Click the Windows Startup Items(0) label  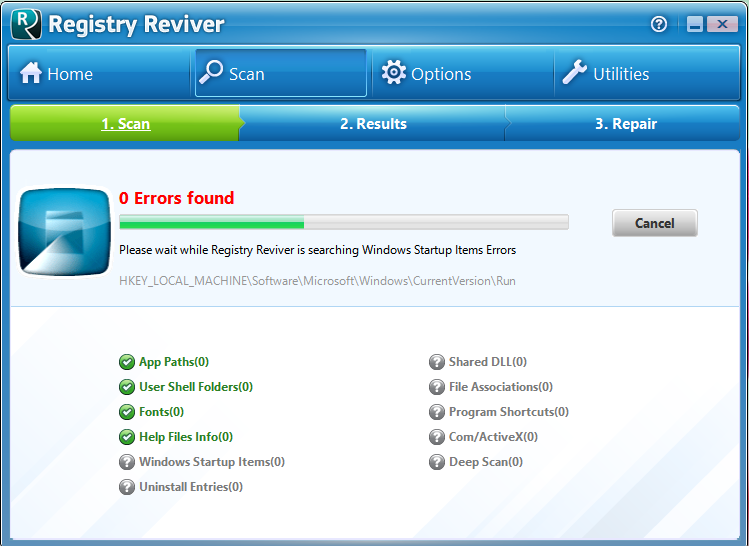(212, 462)
